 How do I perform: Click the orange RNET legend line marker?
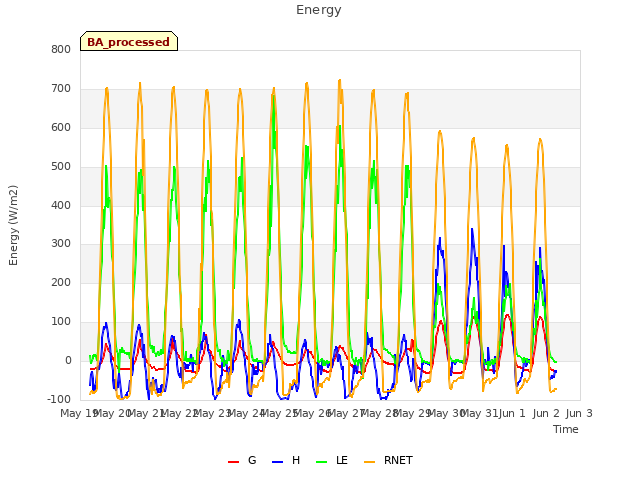369,462
